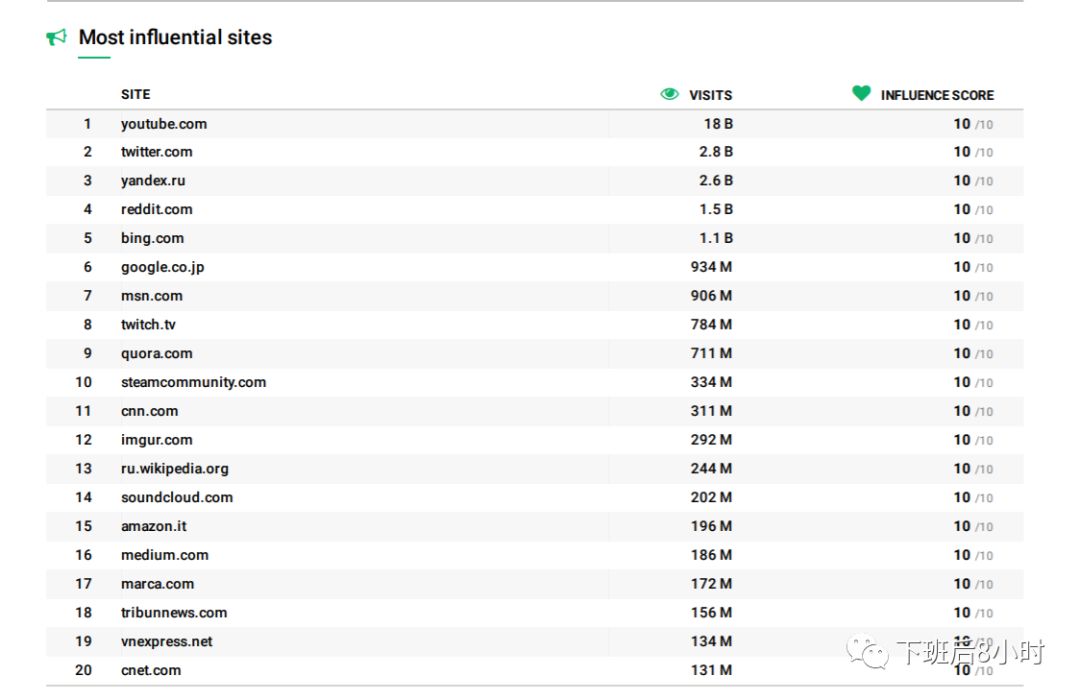Click google.co.jp in the table
Image resolution: width=1080 pixels, height=700 pixels.
[163, 267]
